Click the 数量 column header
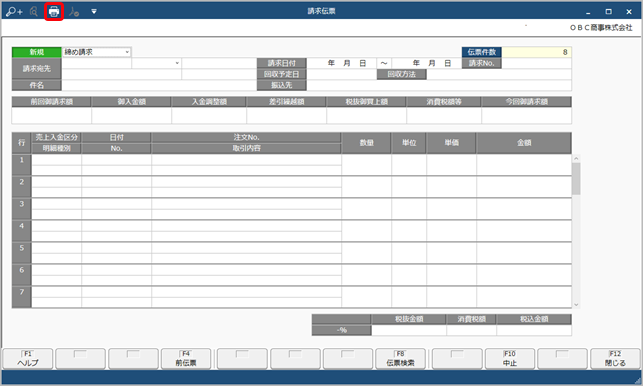This screenshot has height=386, width=643. click(x=366, y=143)
